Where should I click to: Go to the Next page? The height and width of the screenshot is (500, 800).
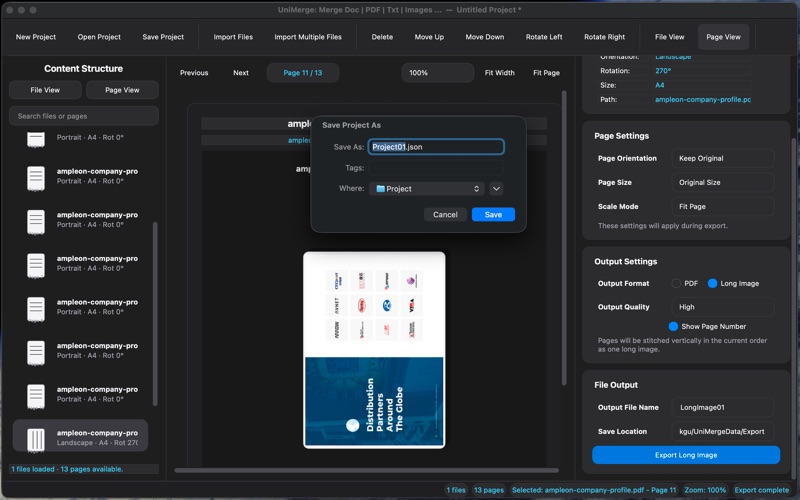click(241, 73)
